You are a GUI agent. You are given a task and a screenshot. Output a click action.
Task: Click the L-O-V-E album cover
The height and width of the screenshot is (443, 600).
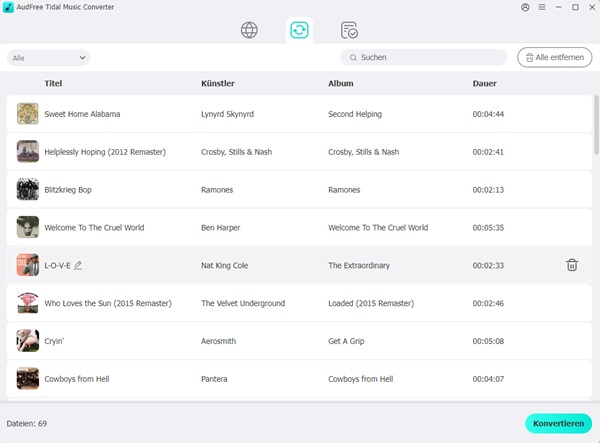28,265
